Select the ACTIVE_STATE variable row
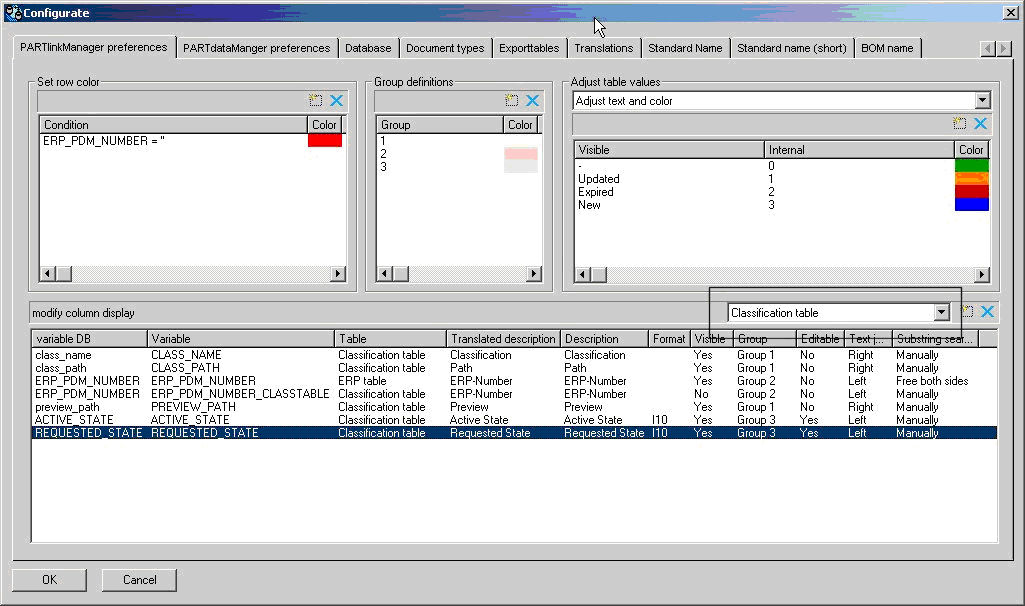 pyautogui.click(x=514, y=420)
